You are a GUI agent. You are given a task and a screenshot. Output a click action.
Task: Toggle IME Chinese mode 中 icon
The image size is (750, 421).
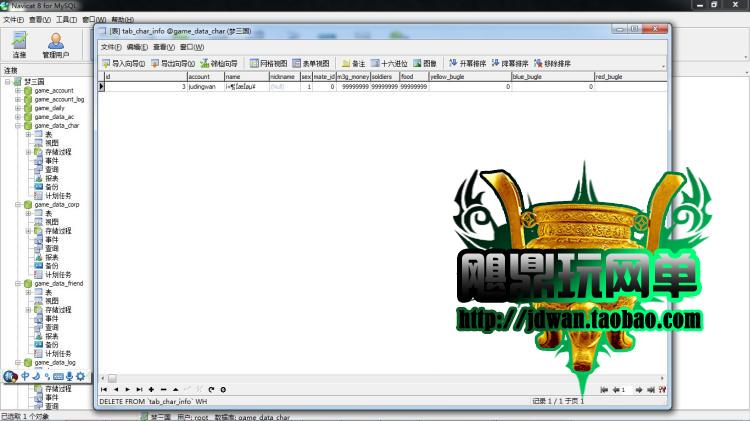coord(25,377)
